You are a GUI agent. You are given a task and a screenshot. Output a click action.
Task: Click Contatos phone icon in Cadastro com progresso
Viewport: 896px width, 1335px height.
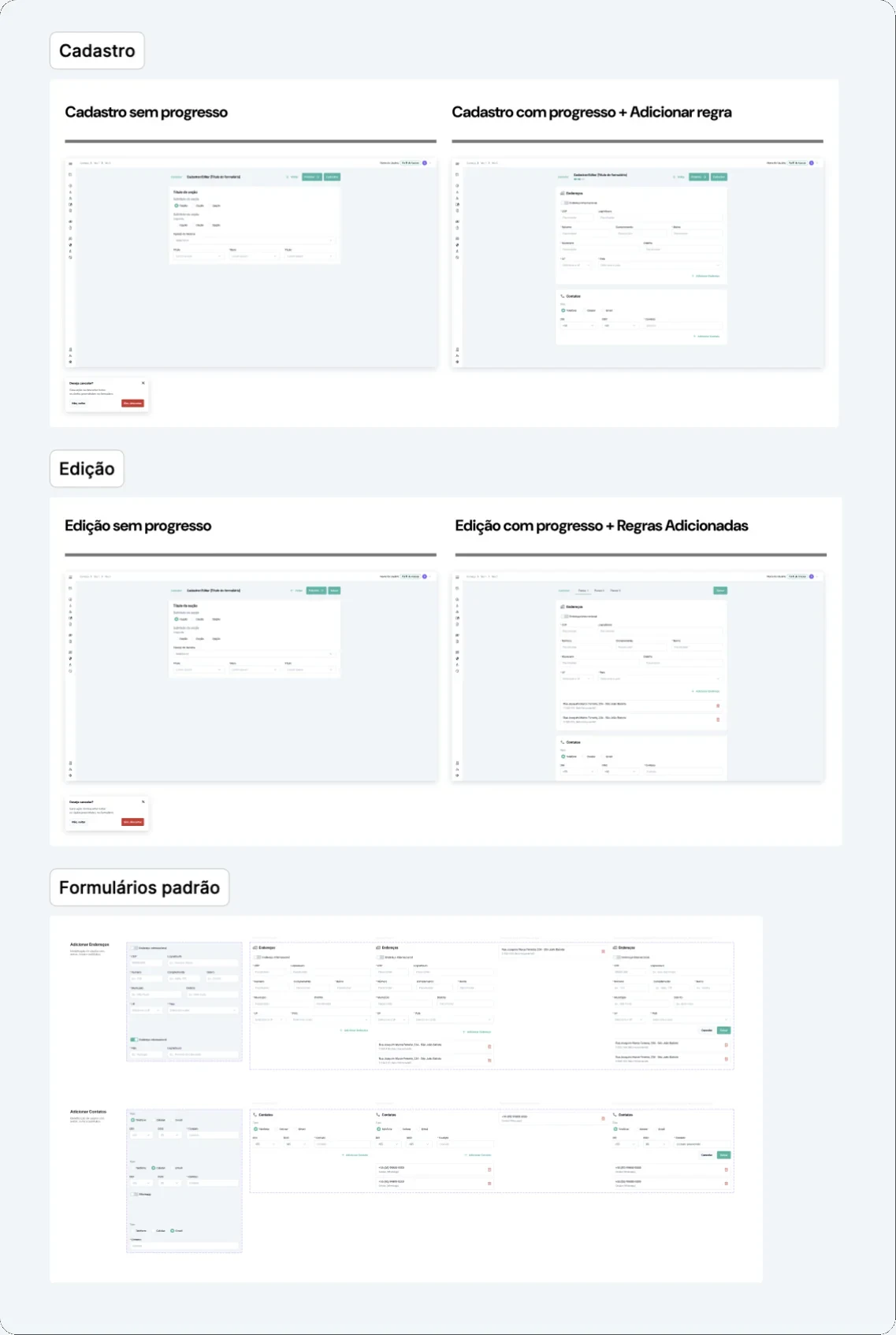[x=563, y=296]
